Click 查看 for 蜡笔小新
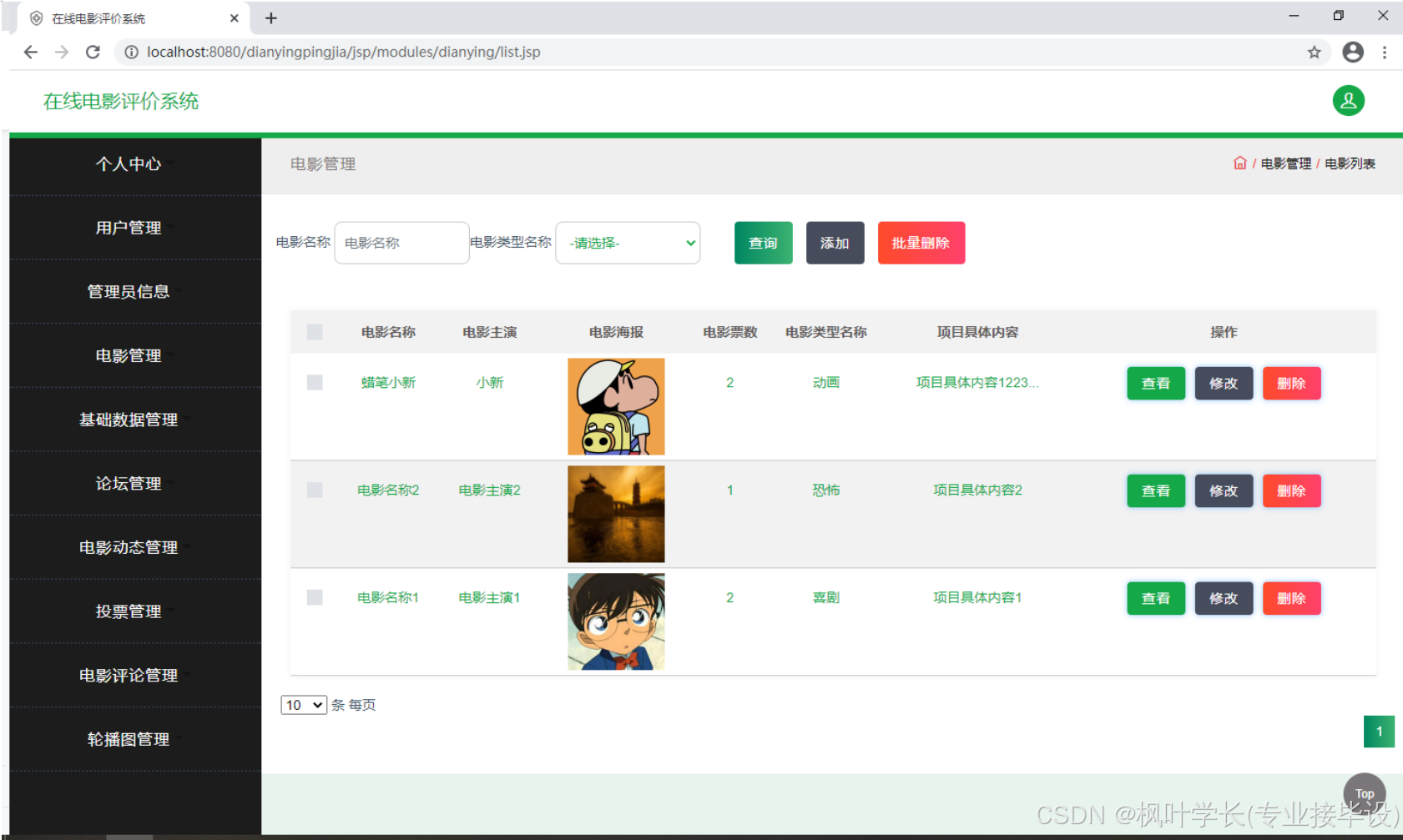 click(x=1156, y=384)
